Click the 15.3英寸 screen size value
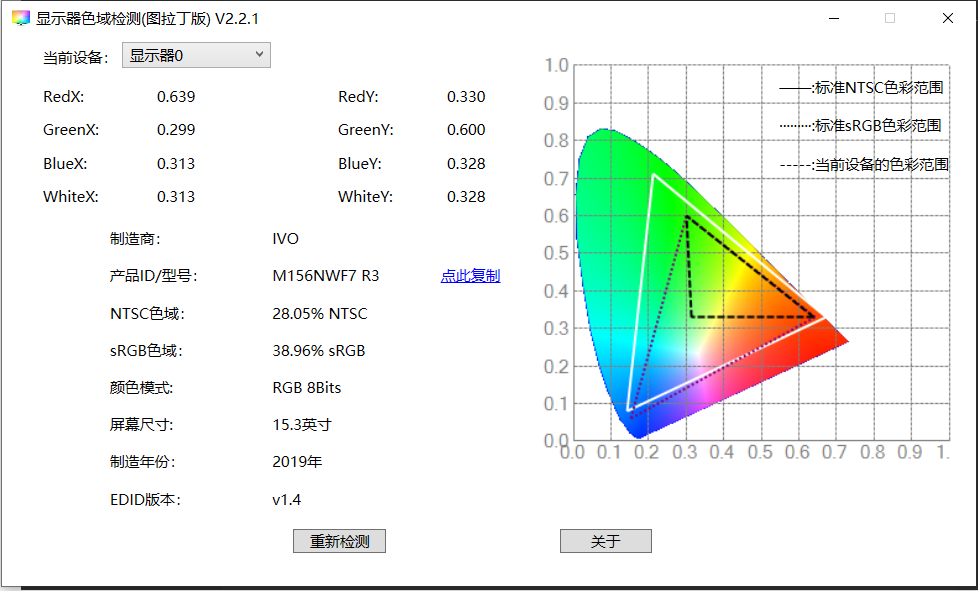Viewport: 978px width, 591px height. [x=302, y=425]
